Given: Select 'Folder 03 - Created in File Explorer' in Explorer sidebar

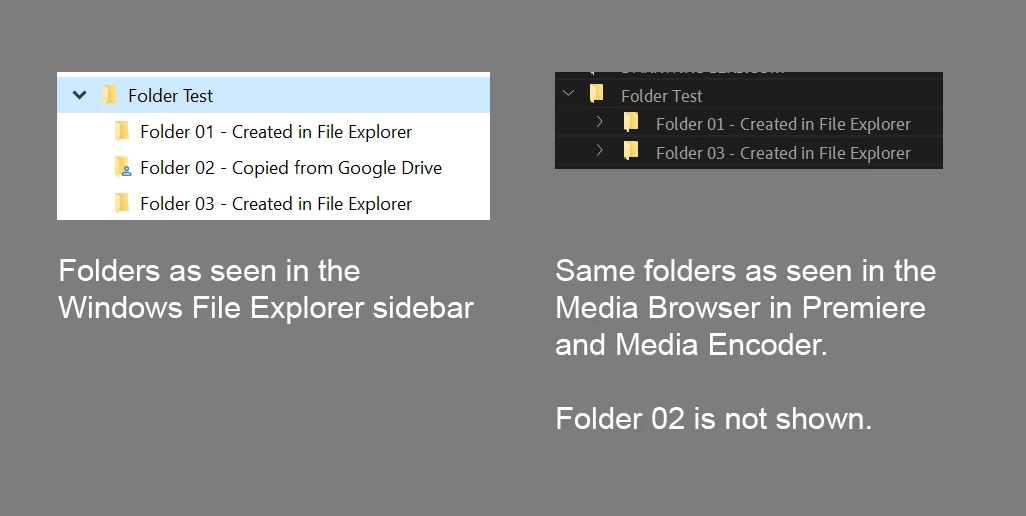Looking at the screenshot, I should pyautogui.click(x=275, y=203).
